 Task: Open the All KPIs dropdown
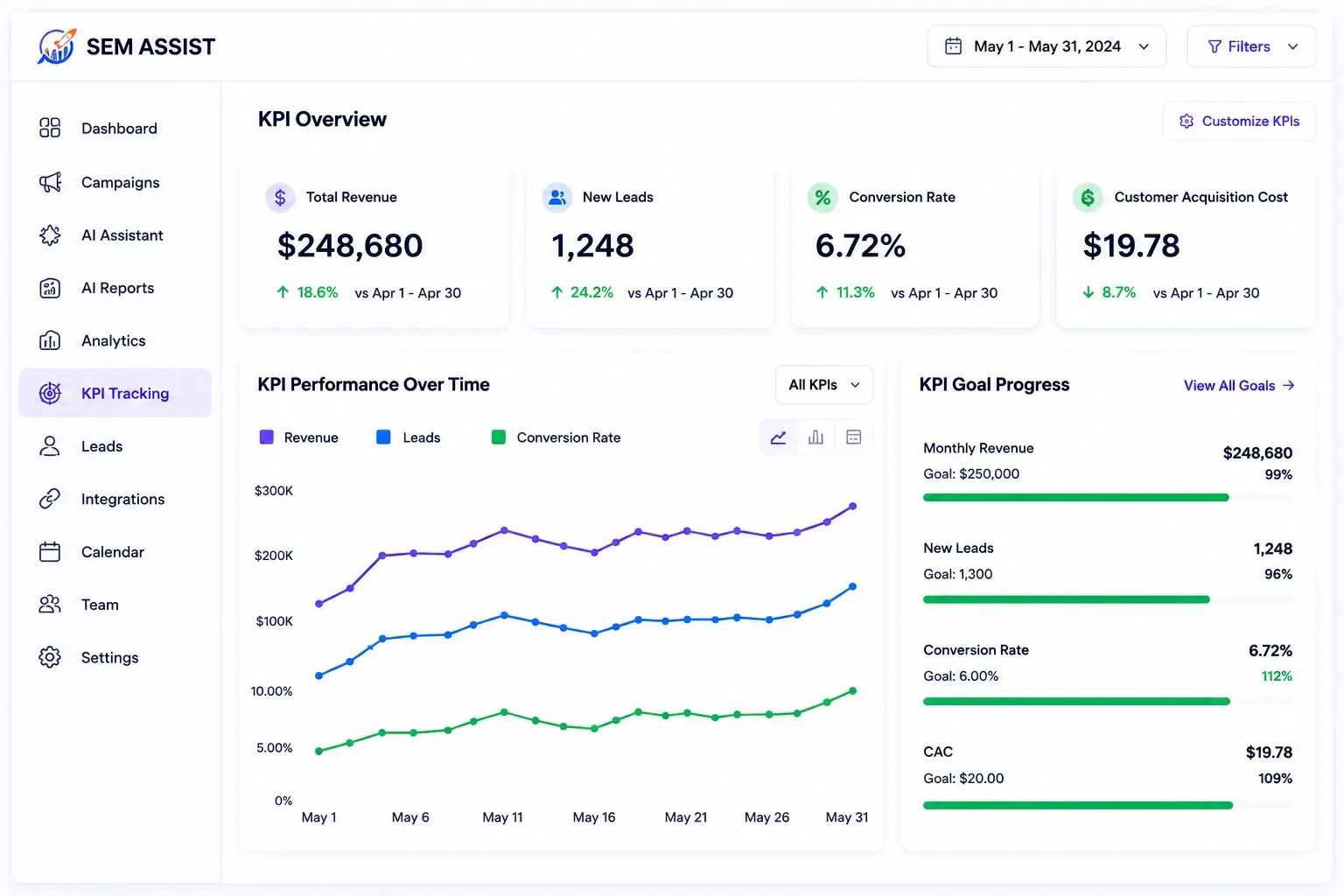pyautogui.click(x=824, y=385)
